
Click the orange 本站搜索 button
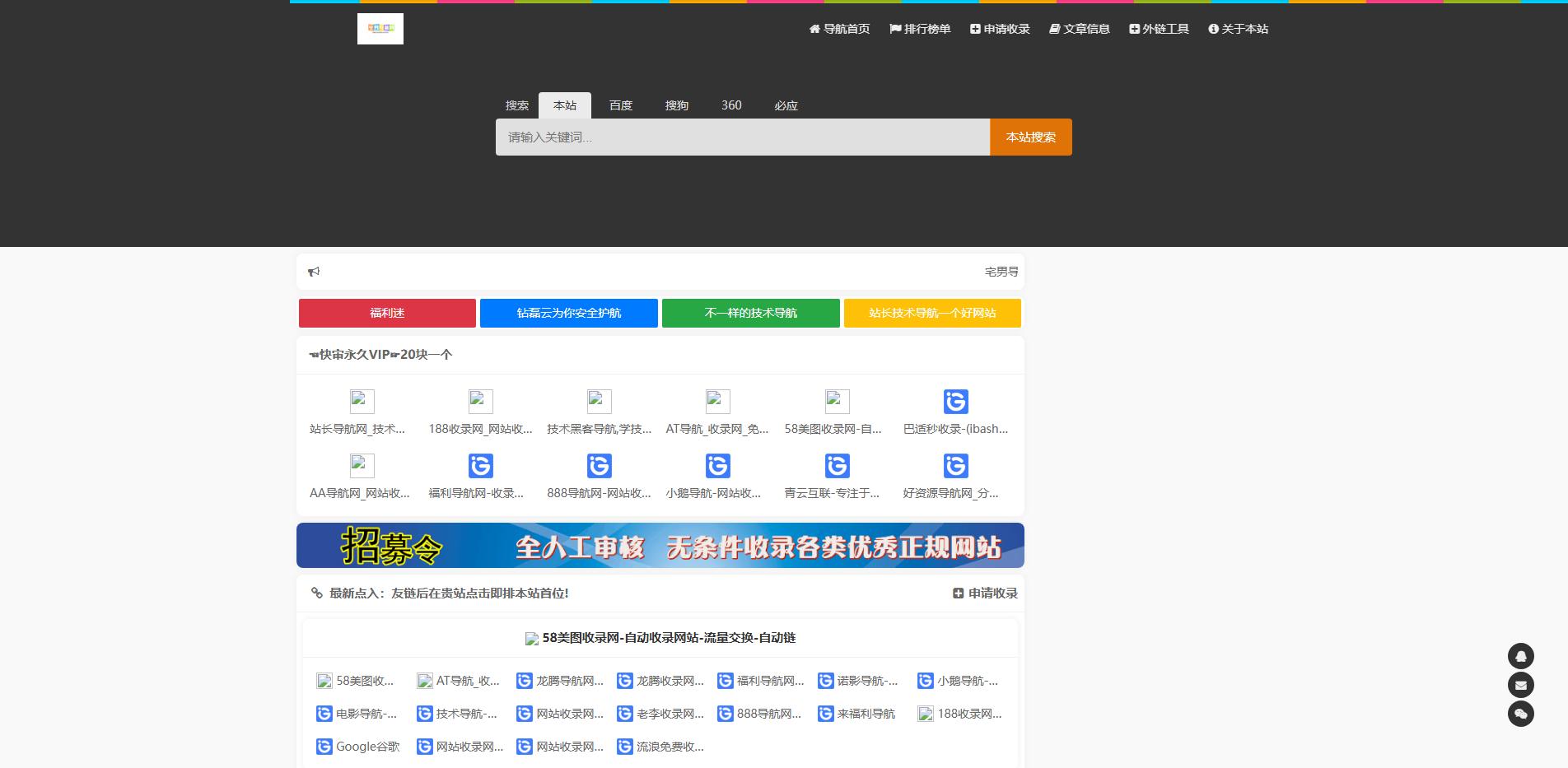[x=1029, y=137]
